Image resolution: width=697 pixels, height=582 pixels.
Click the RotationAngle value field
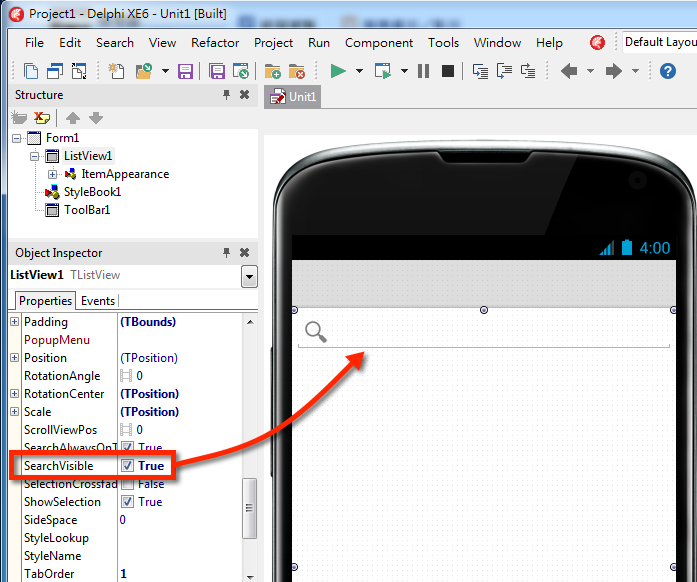180,376
